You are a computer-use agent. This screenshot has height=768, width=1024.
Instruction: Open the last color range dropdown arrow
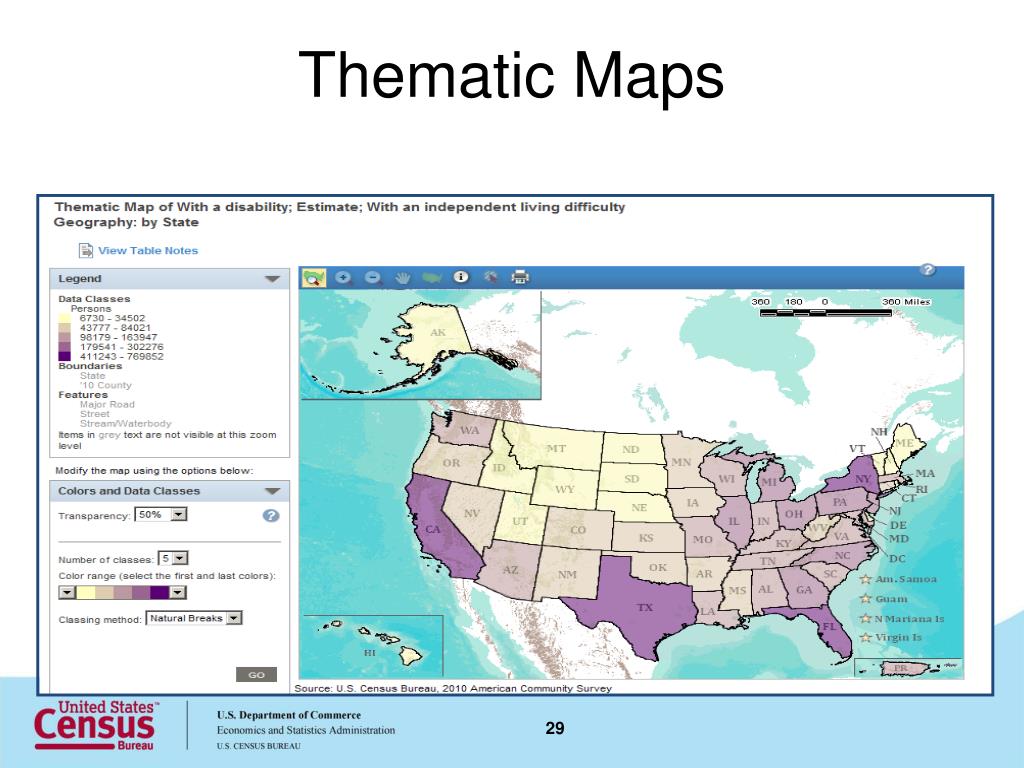tap(178, 592)
